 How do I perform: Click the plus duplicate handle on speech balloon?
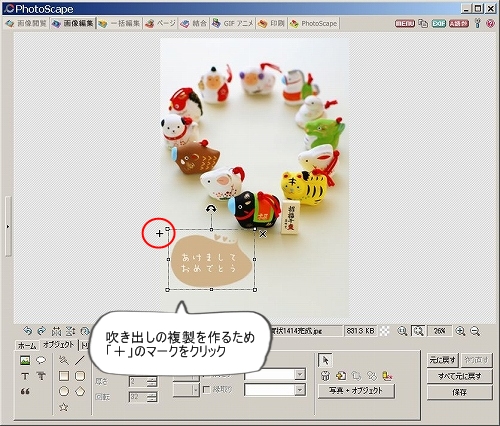pos(159,234)
